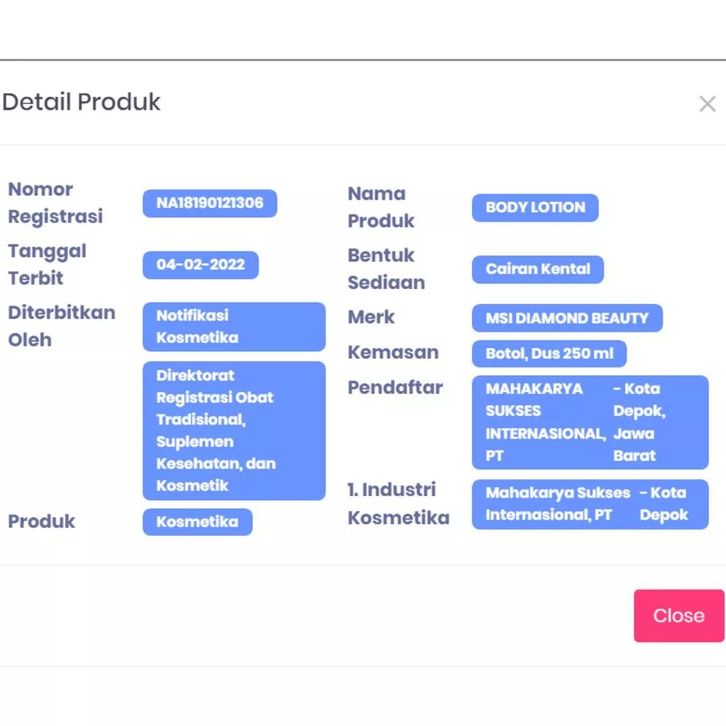726x726 pixels.
Task: Click the Nomor Registrasi label
Action: (x=55, y=202)
